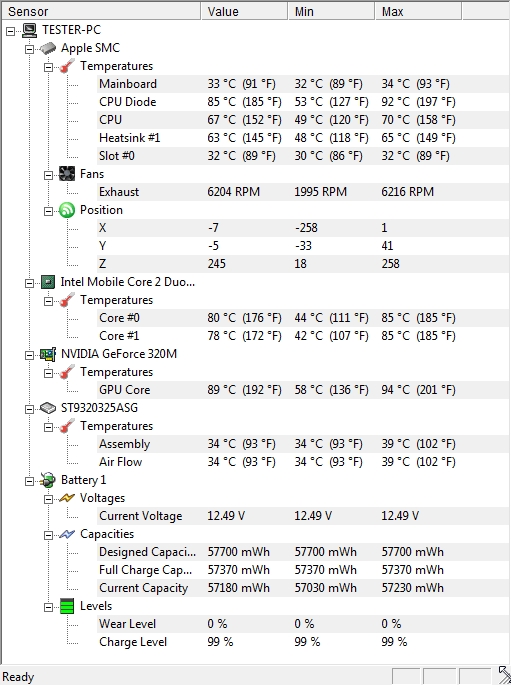
Task: Select the Exhaust fan RPM row
Action: [x=303, y=192]
